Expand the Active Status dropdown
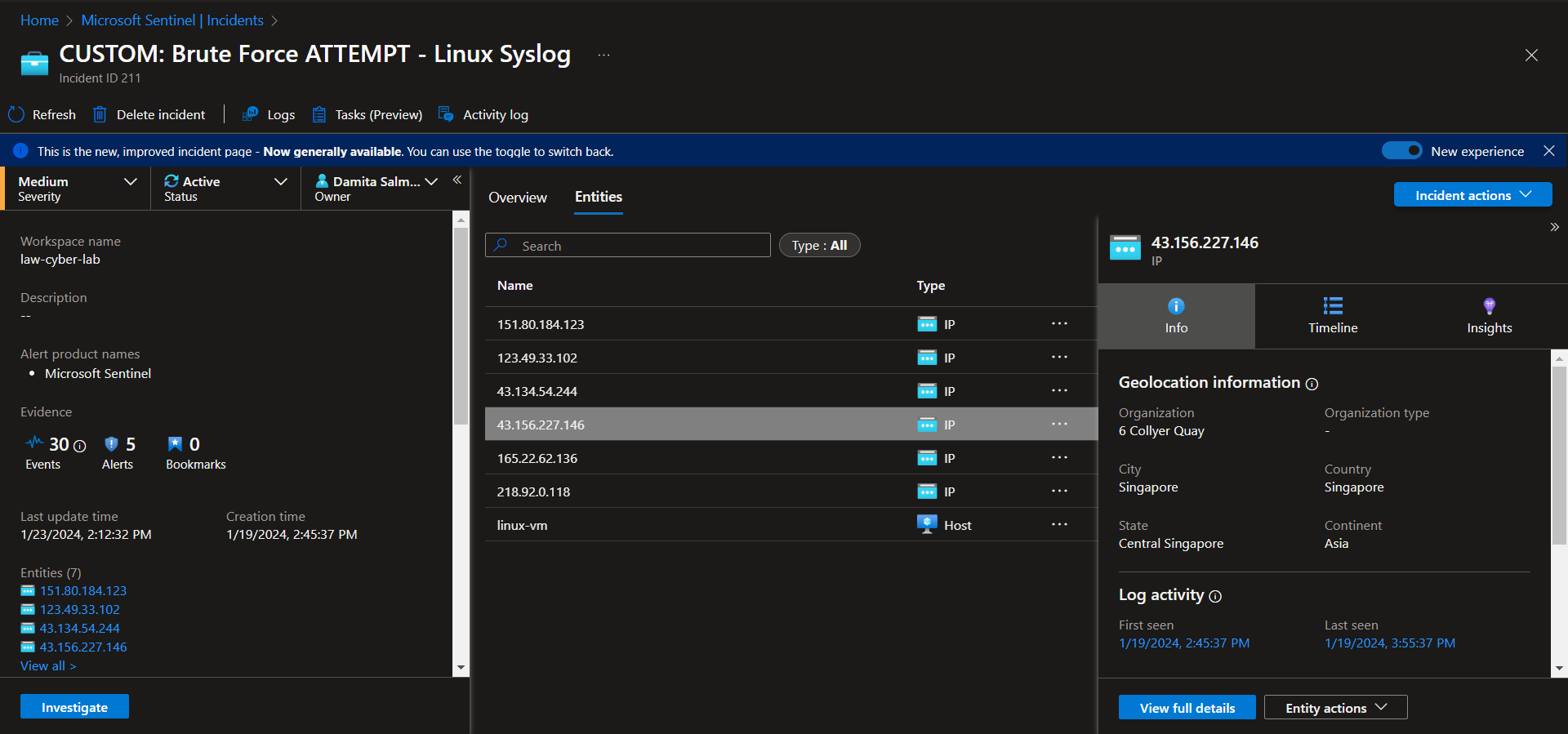 [280, 181]
